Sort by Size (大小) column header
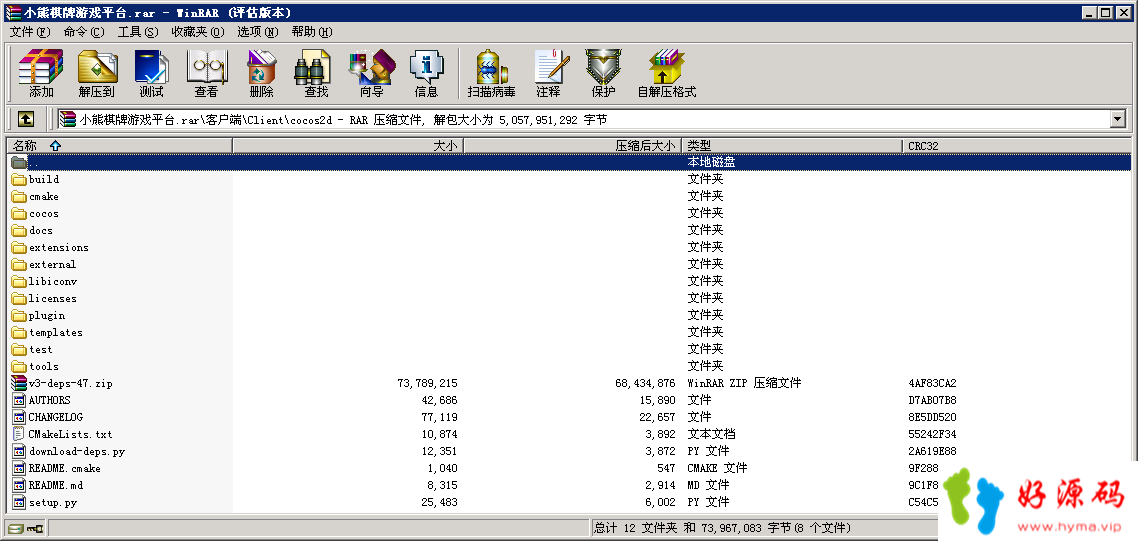1138x541 pixels. click(348, 146)
